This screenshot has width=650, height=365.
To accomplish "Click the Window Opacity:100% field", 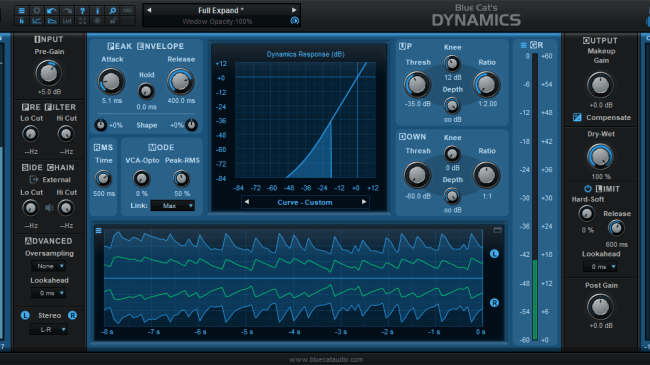I will [x=217, y=21].
